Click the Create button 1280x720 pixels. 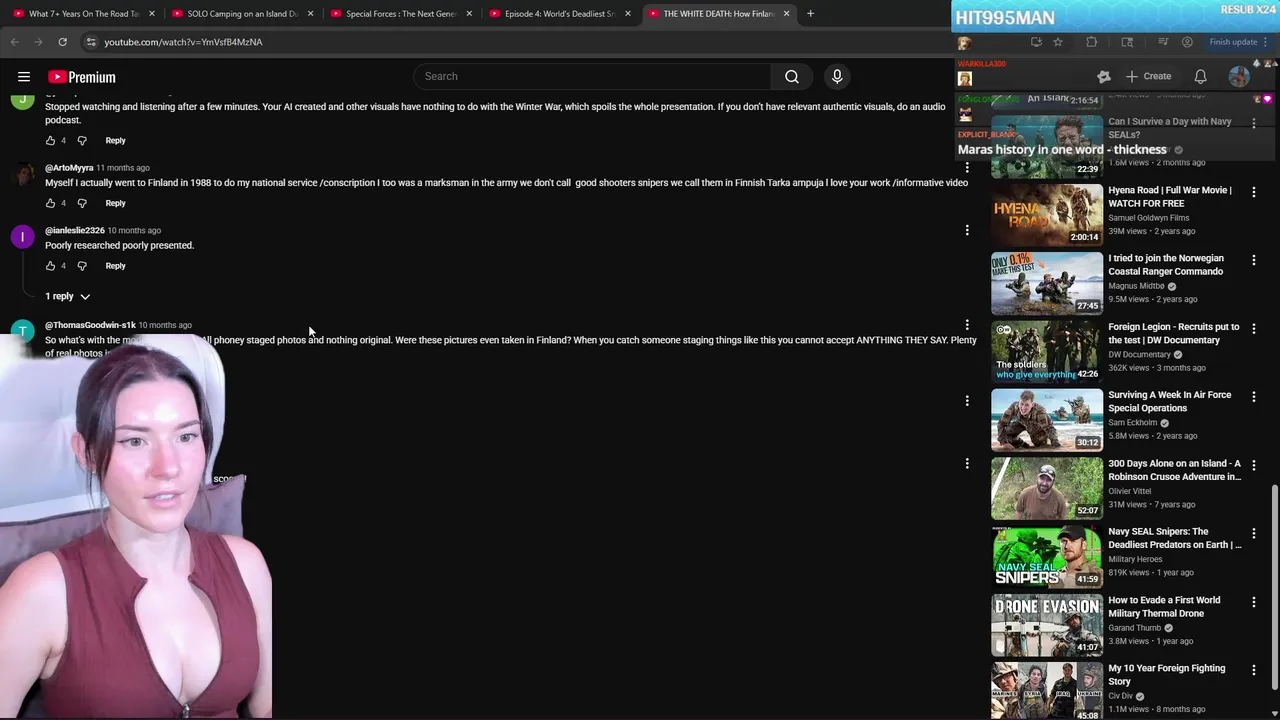1148,76
